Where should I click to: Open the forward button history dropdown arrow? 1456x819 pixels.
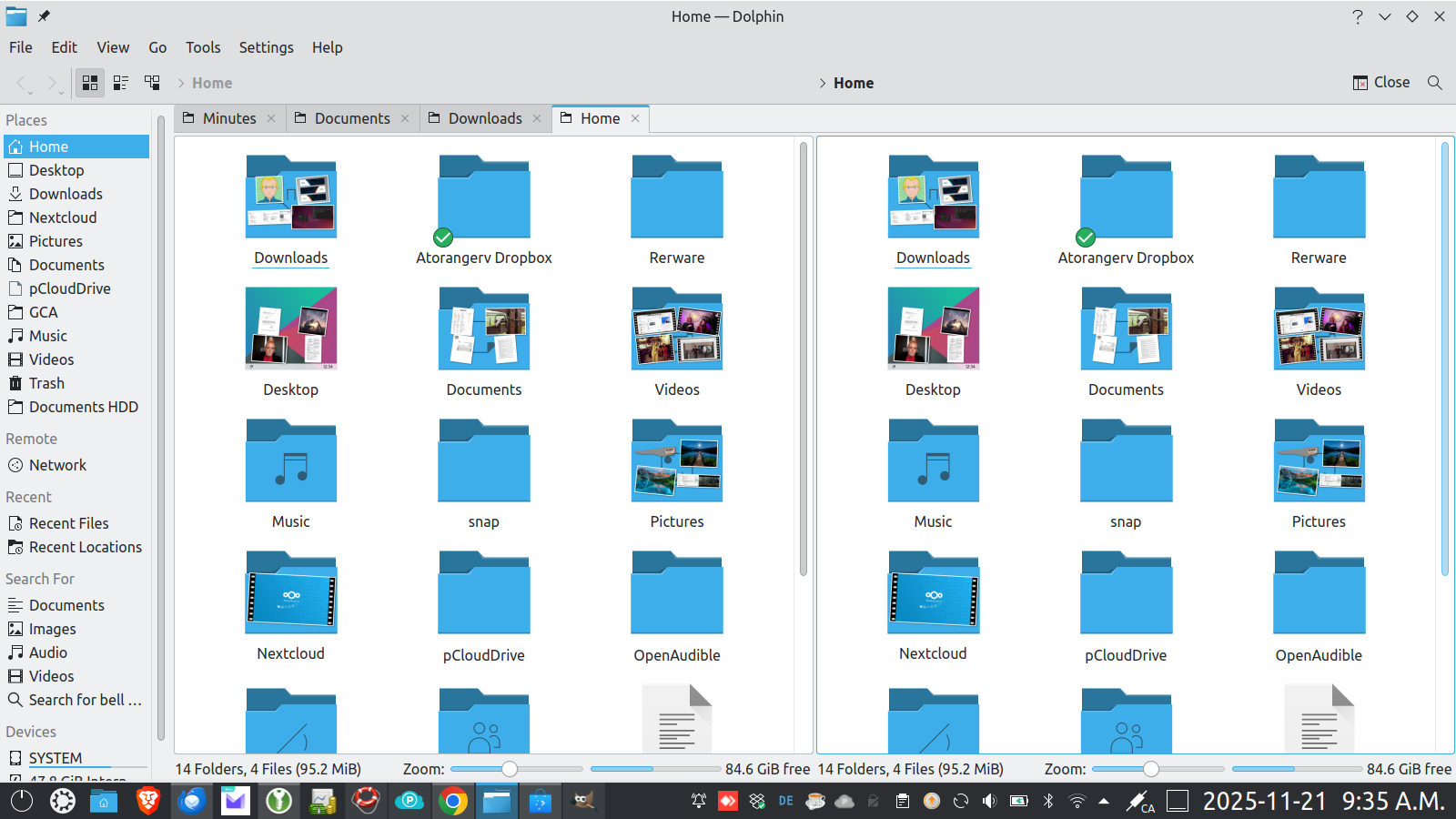[61, 91]
